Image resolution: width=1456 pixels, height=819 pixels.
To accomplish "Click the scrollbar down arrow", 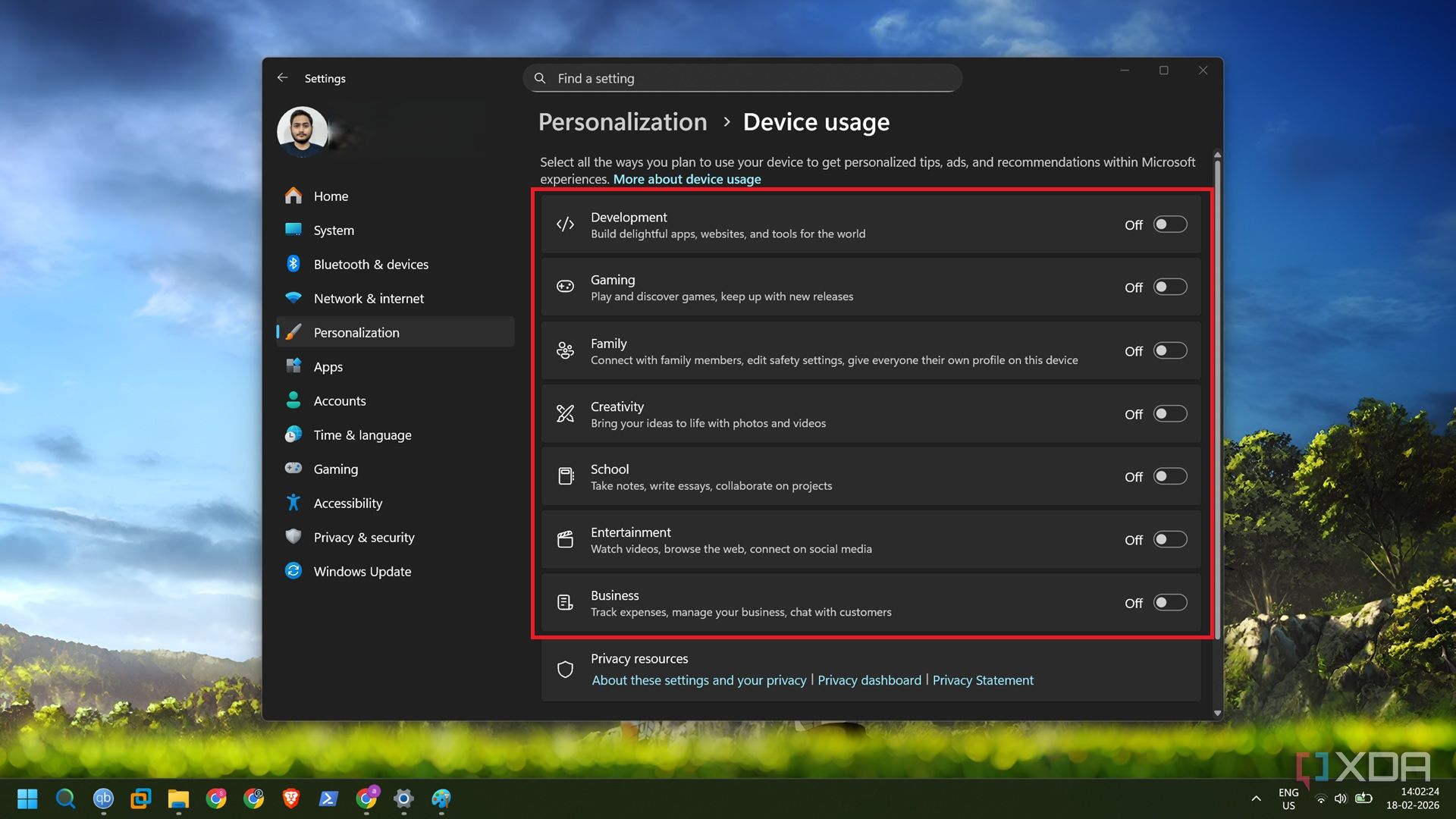I will tap(1217, 713).
